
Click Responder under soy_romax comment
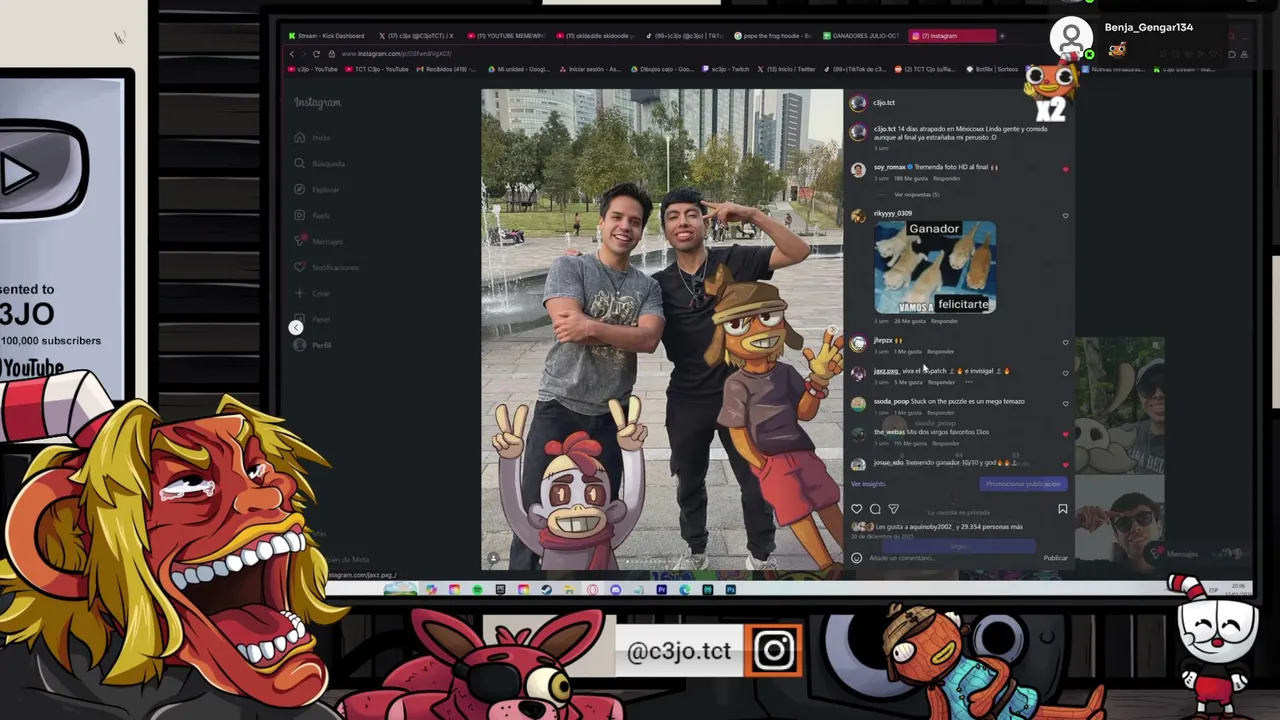pyautogui.click(x=946, y=179)
